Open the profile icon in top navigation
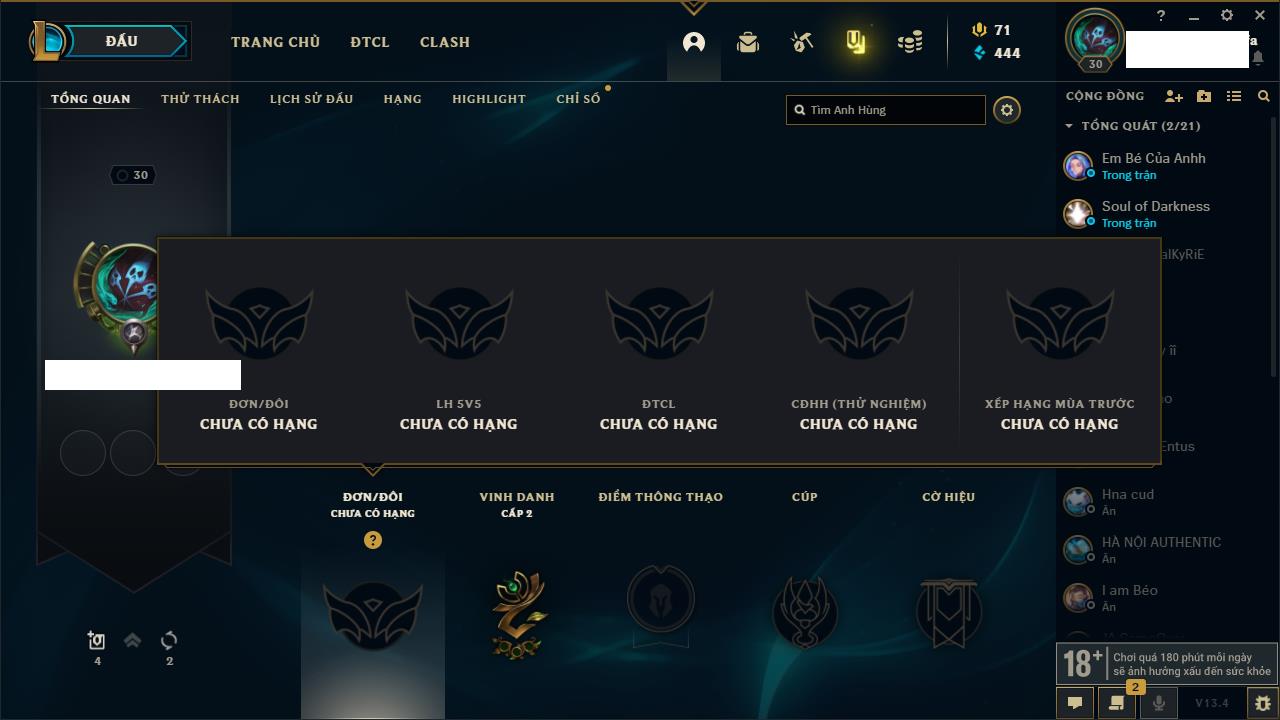The image size is (1280, 720). [x=694, y=42]
